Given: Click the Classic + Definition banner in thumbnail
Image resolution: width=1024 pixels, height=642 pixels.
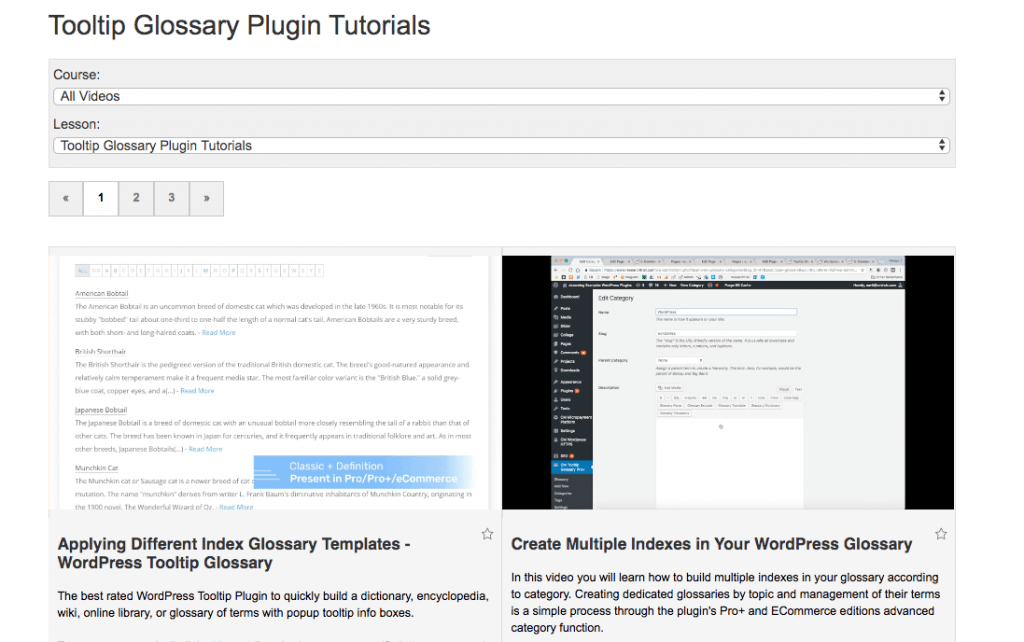Looking at the screenshot, I should 362,472.
